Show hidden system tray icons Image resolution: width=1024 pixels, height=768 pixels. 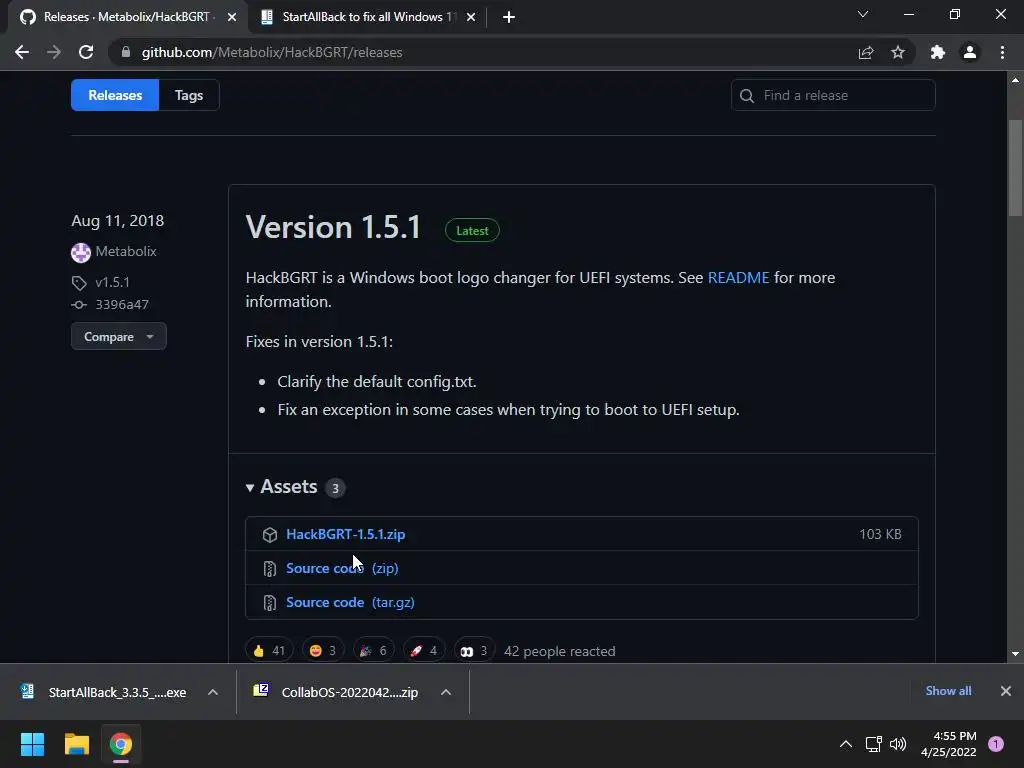coord(846,744)
